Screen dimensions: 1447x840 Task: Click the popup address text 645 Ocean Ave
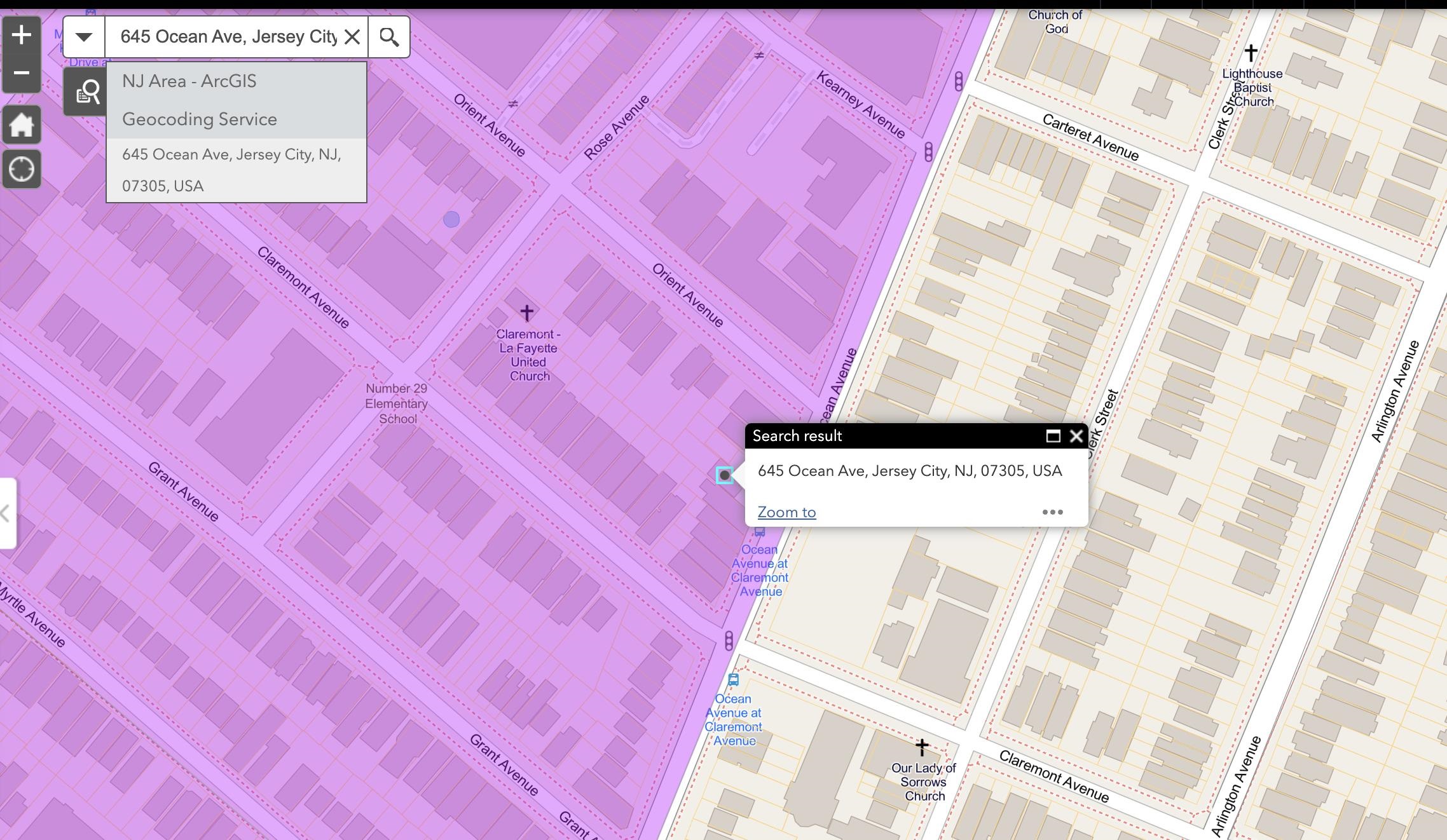point(910,471)
